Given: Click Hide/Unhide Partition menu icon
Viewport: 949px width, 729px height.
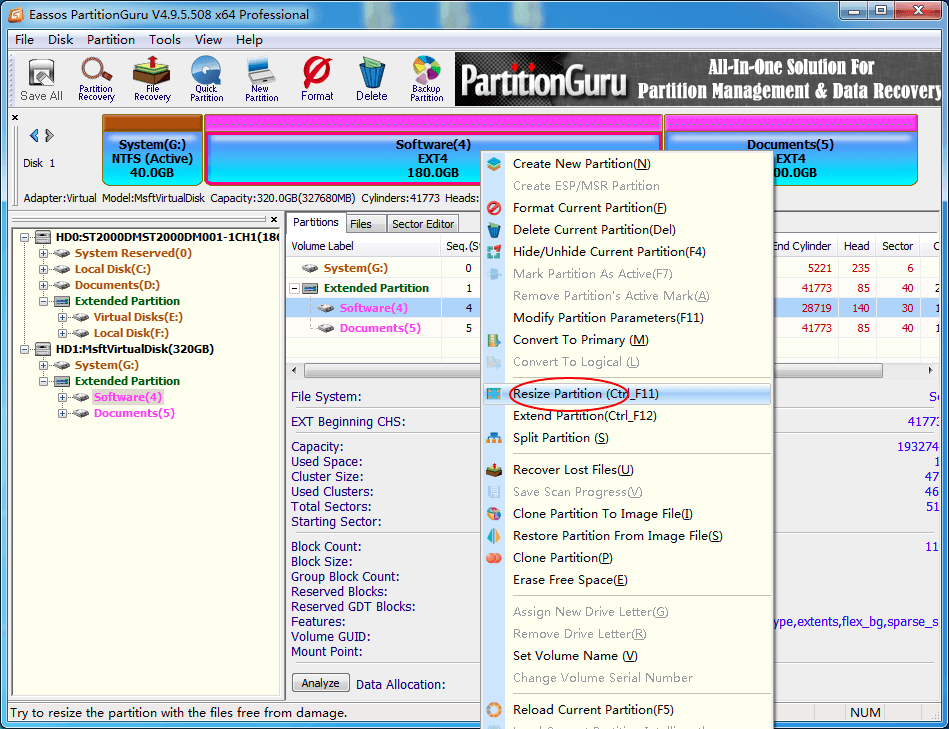Looking at the screenshot, I should (x=494, y=252).
